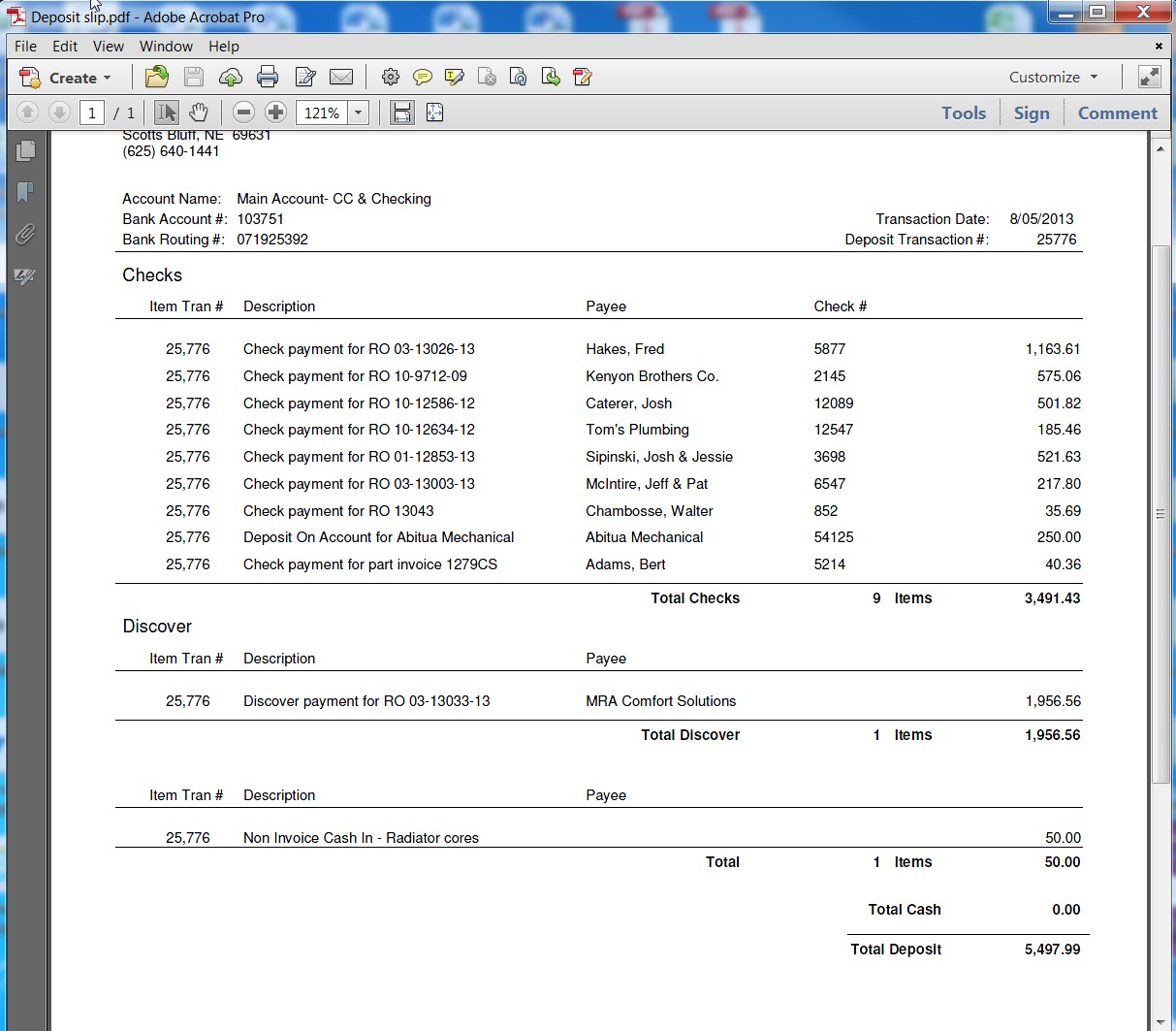Click "MRA Comfort Solutions" payee

(x=660, y=701)
